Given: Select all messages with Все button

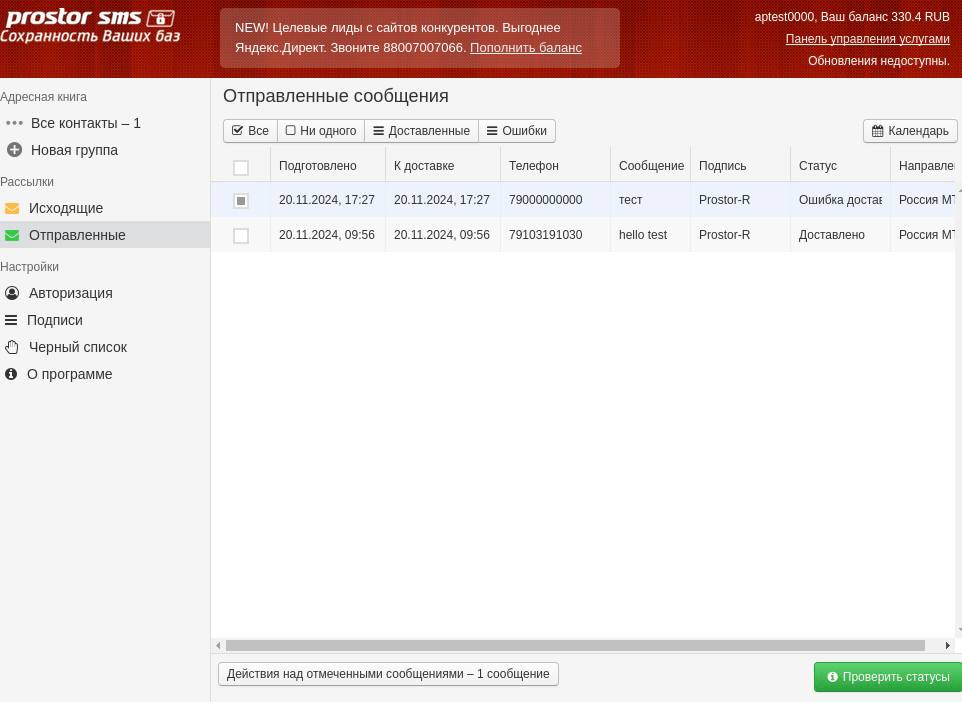Looking at the screenshot, I should coord(250,131).
